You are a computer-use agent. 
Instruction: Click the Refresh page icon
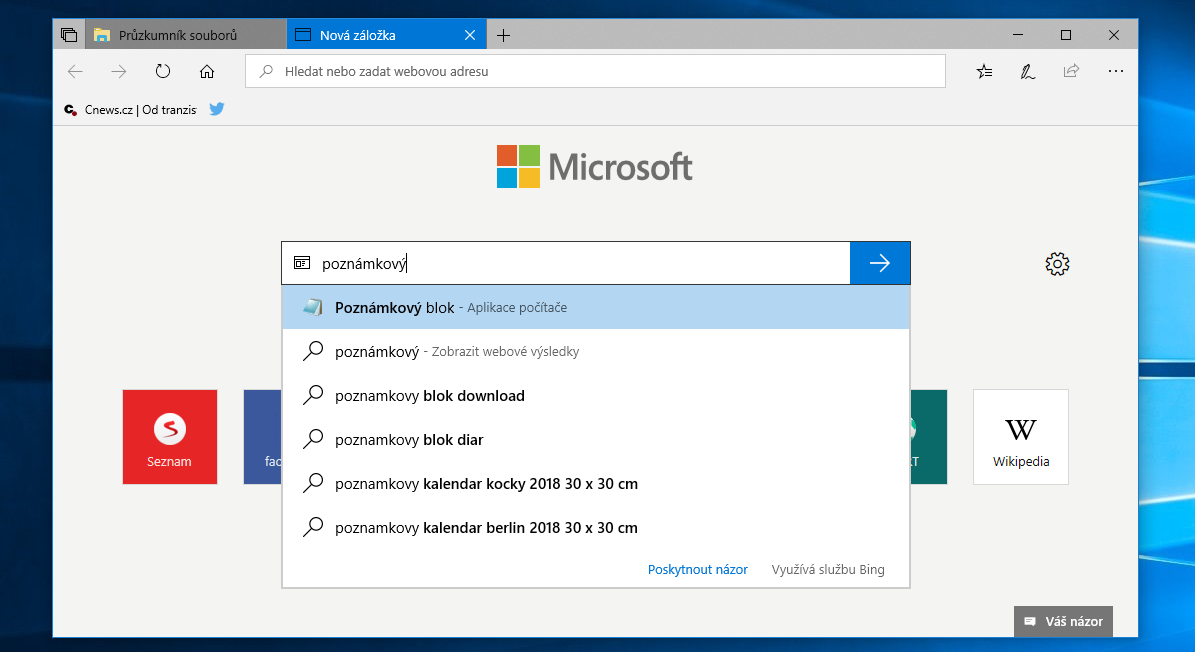[x=163, y=71]
